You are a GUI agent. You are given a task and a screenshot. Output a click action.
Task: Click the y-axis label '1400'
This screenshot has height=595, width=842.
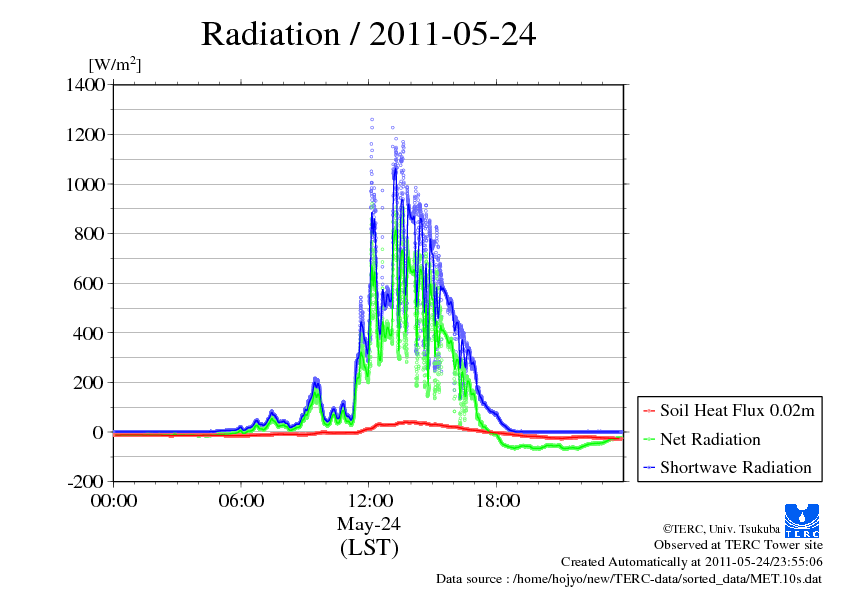click(85, 85)
